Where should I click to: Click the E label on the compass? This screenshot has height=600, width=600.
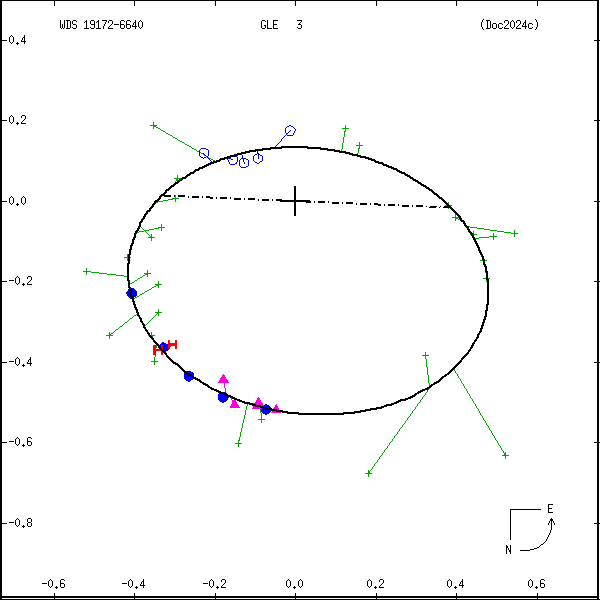pos(549,509)
